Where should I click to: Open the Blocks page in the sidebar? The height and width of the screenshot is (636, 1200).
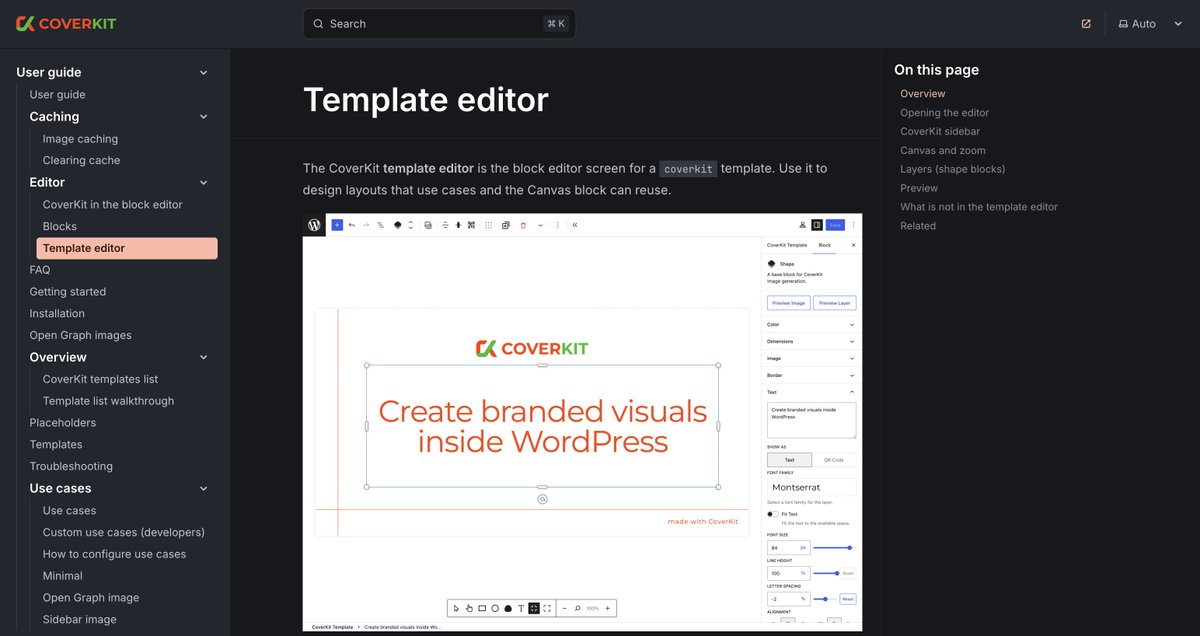coord(60,226)
